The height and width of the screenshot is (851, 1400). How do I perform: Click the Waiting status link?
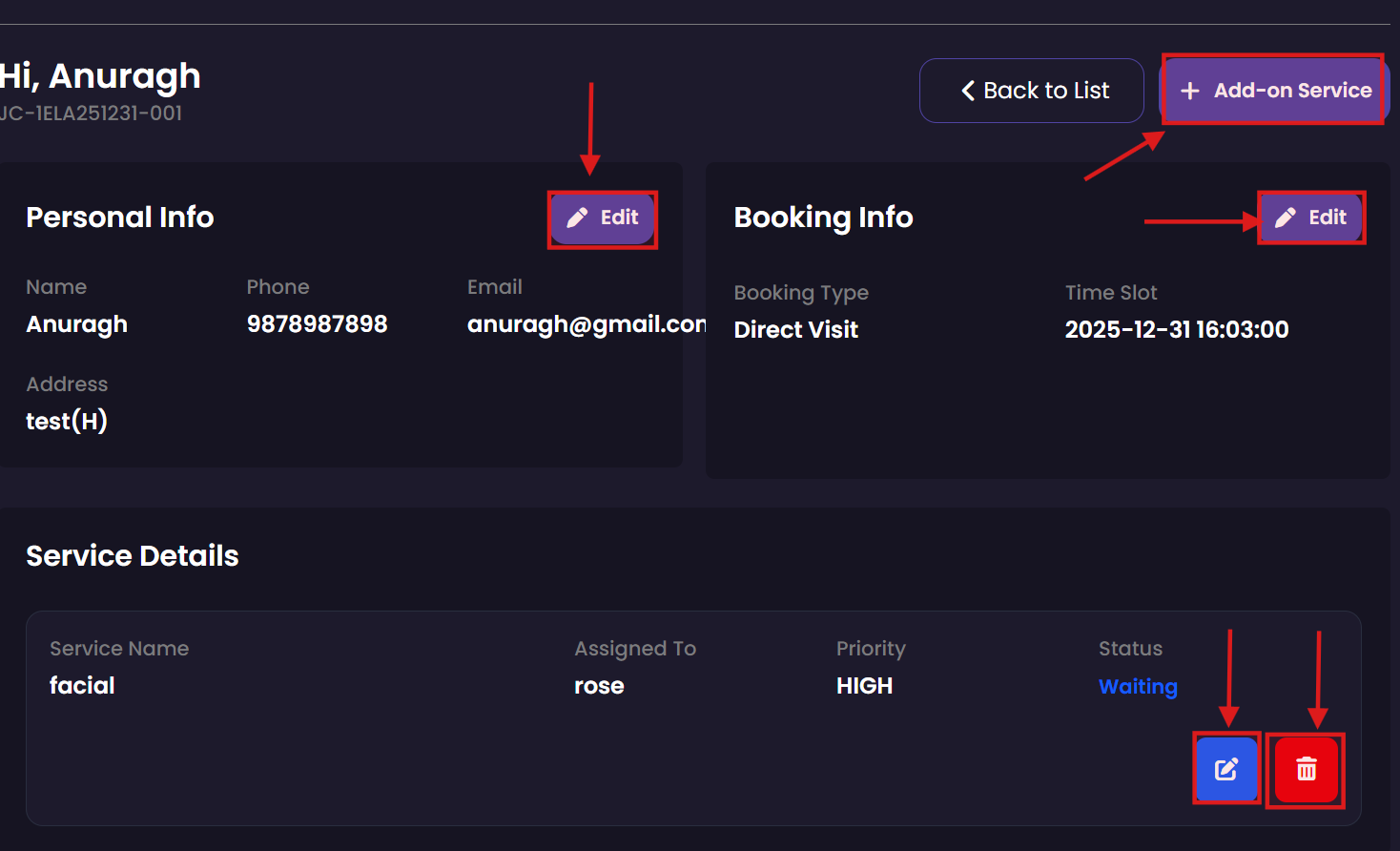click(1138, 687)
